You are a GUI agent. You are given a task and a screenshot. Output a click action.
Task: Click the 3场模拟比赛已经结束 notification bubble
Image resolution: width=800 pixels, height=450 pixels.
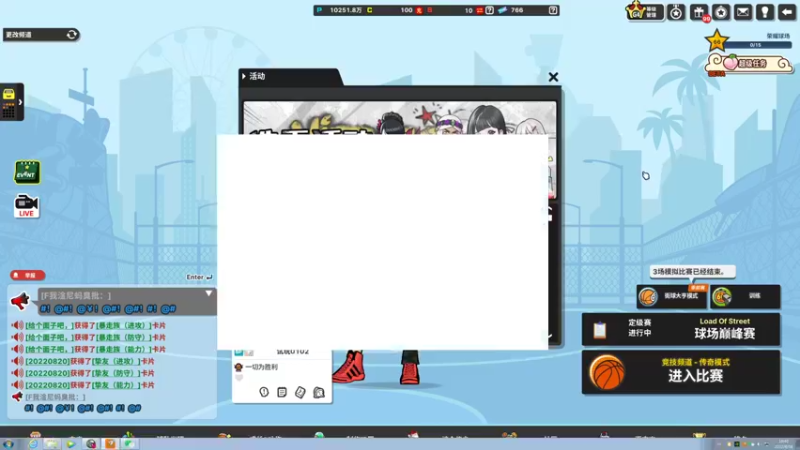[692, 271]
